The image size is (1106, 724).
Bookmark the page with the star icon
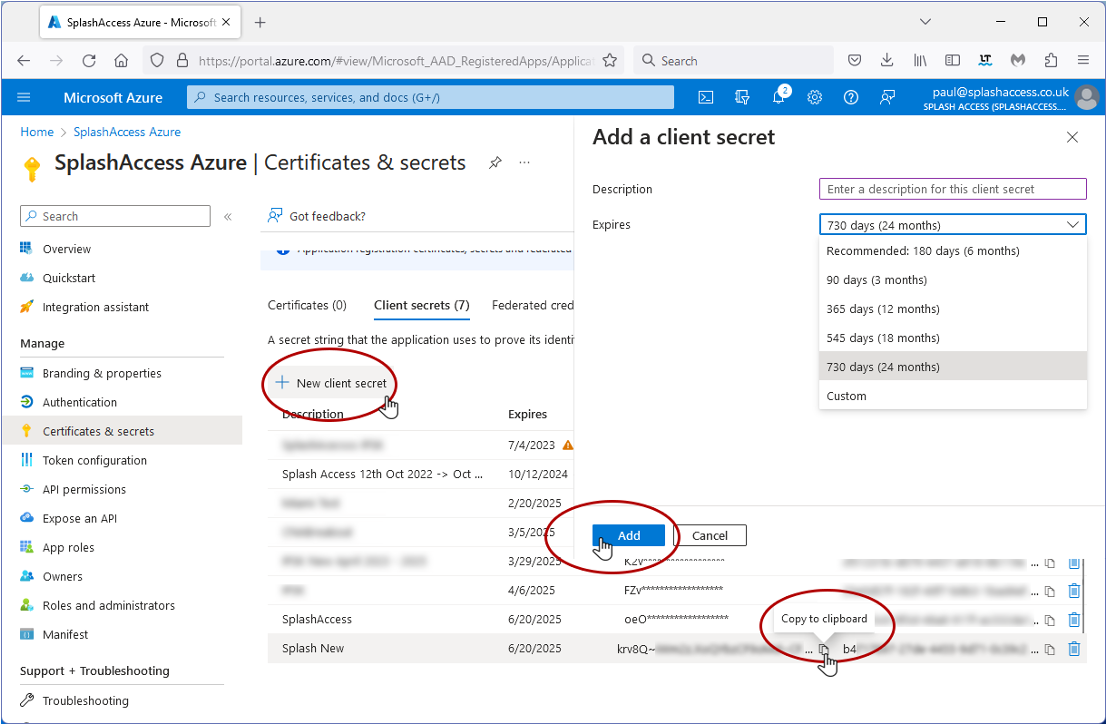coord(609,61)
